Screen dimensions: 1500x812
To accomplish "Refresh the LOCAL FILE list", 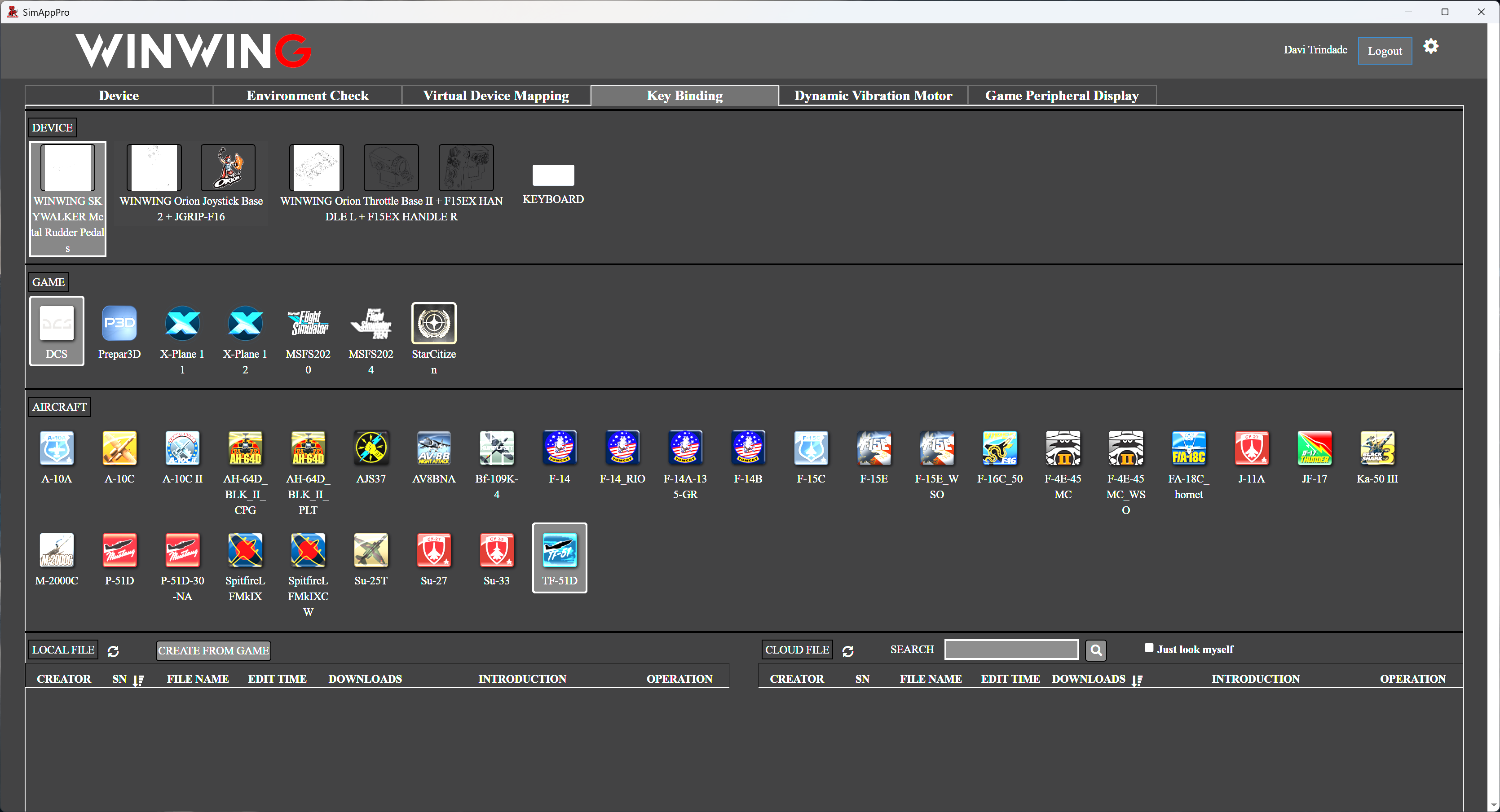I will tap(113, 651).
